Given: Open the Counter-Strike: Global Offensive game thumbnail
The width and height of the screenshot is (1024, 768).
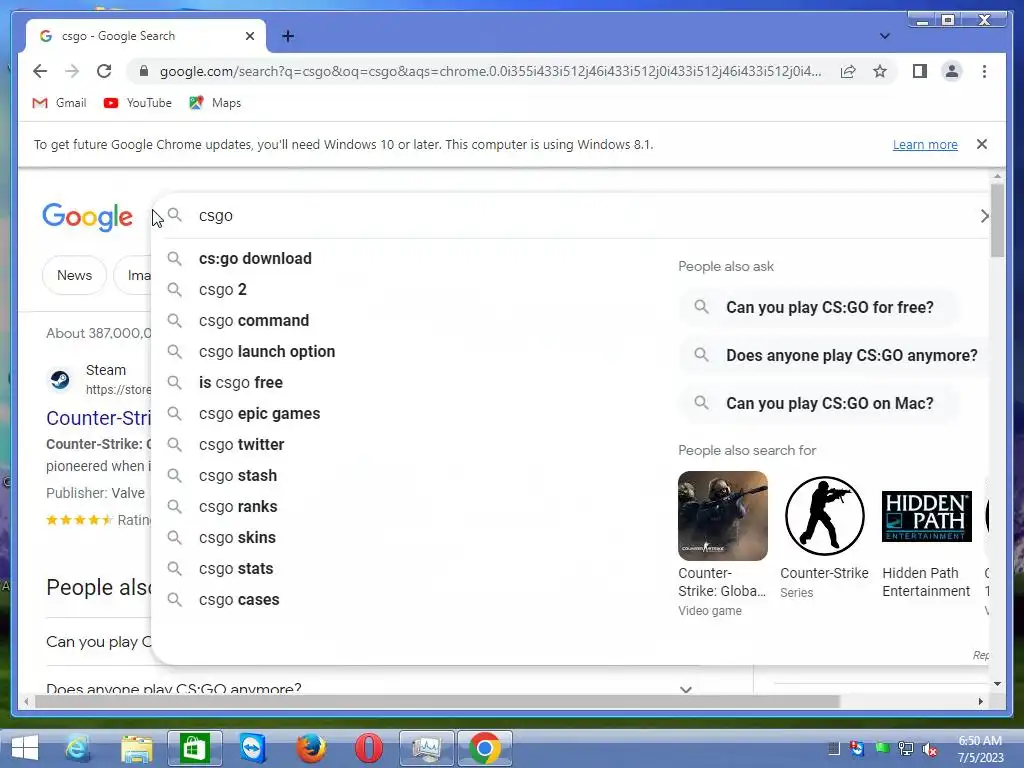Looking at the screenshot, I should 722,516.
